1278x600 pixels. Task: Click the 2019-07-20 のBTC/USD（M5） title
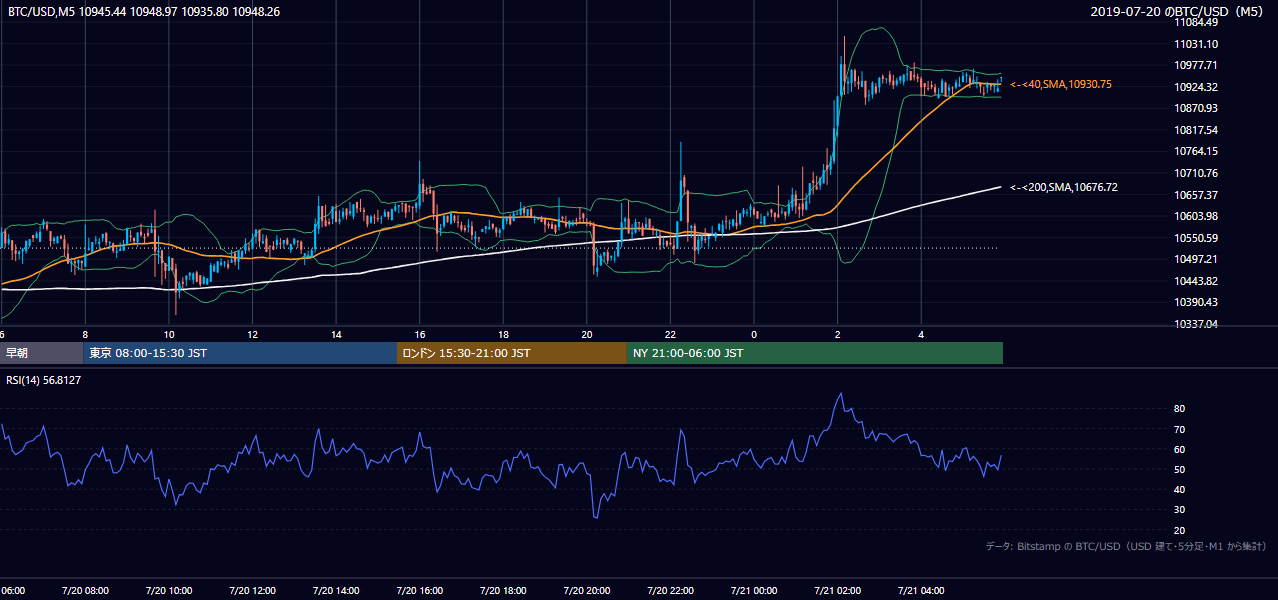[1177, 12]
